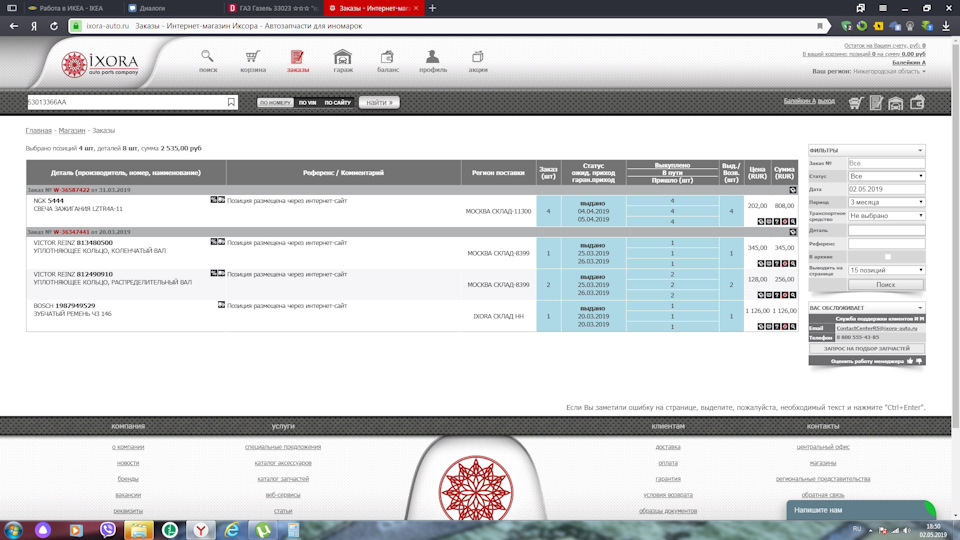Open the 'гараж' garage icon in the header
Image resolution: width=960 pixels, height=540 pixels.
pos(343,57)
